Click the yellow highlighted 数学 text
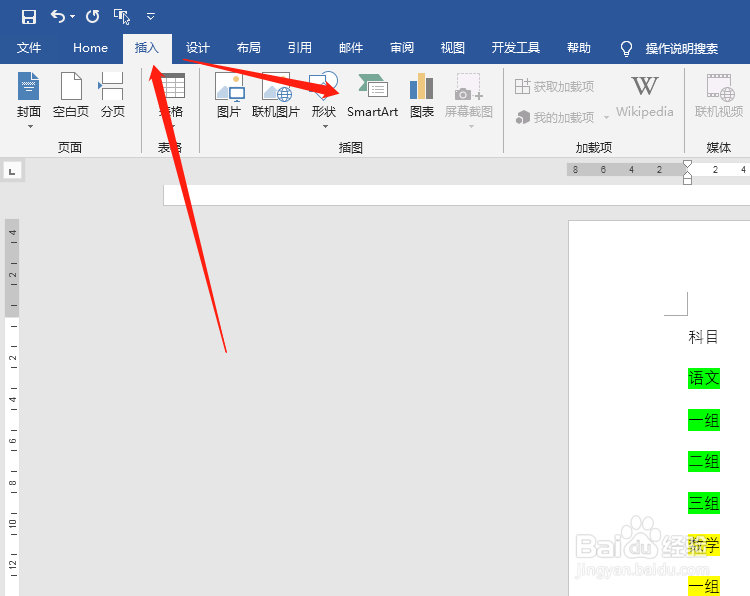Viewport: 750px width, 596px height. 704,545
